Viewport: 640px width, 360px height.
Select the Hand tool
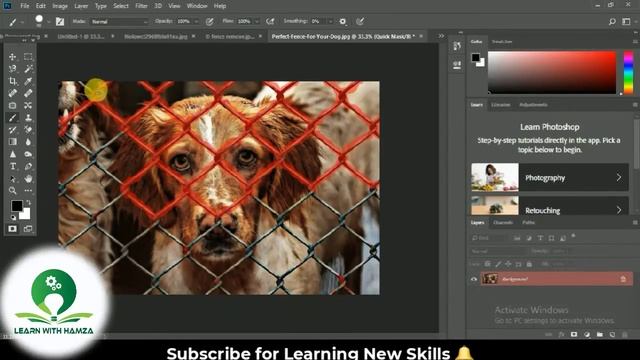pyautogui.click(x=28, y=179)
